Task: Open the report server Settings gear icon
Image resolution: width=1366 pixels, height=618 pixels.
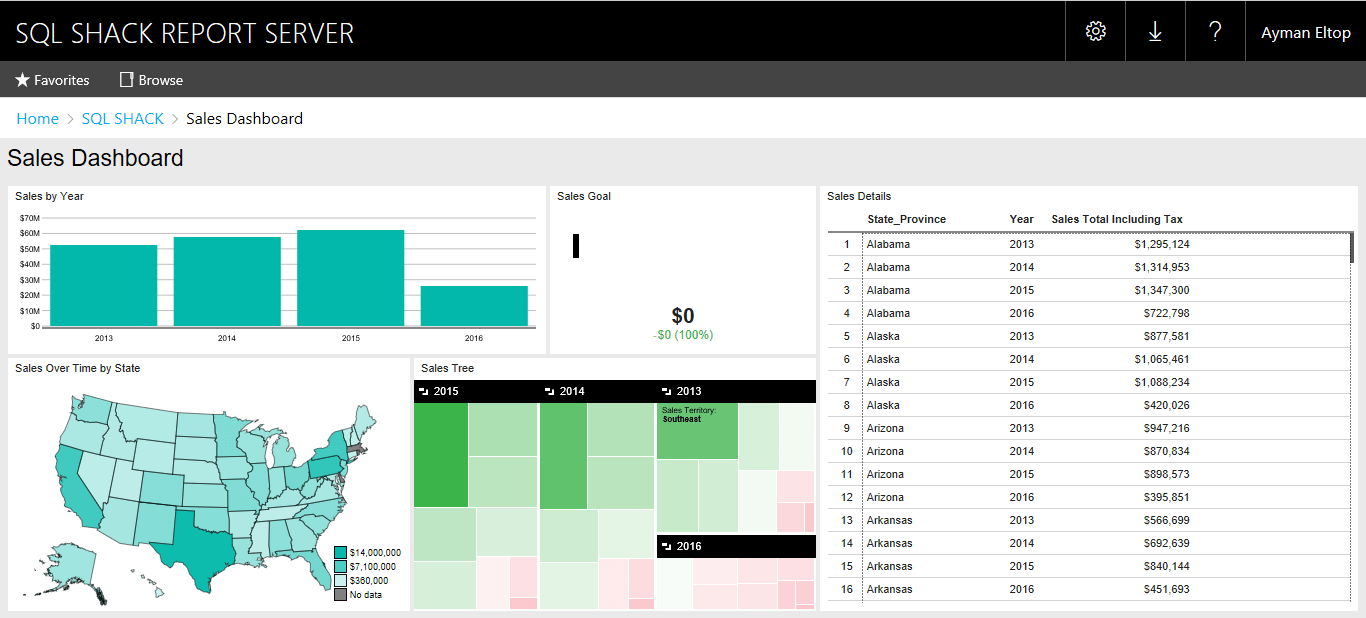Action: coord(1095,31)
